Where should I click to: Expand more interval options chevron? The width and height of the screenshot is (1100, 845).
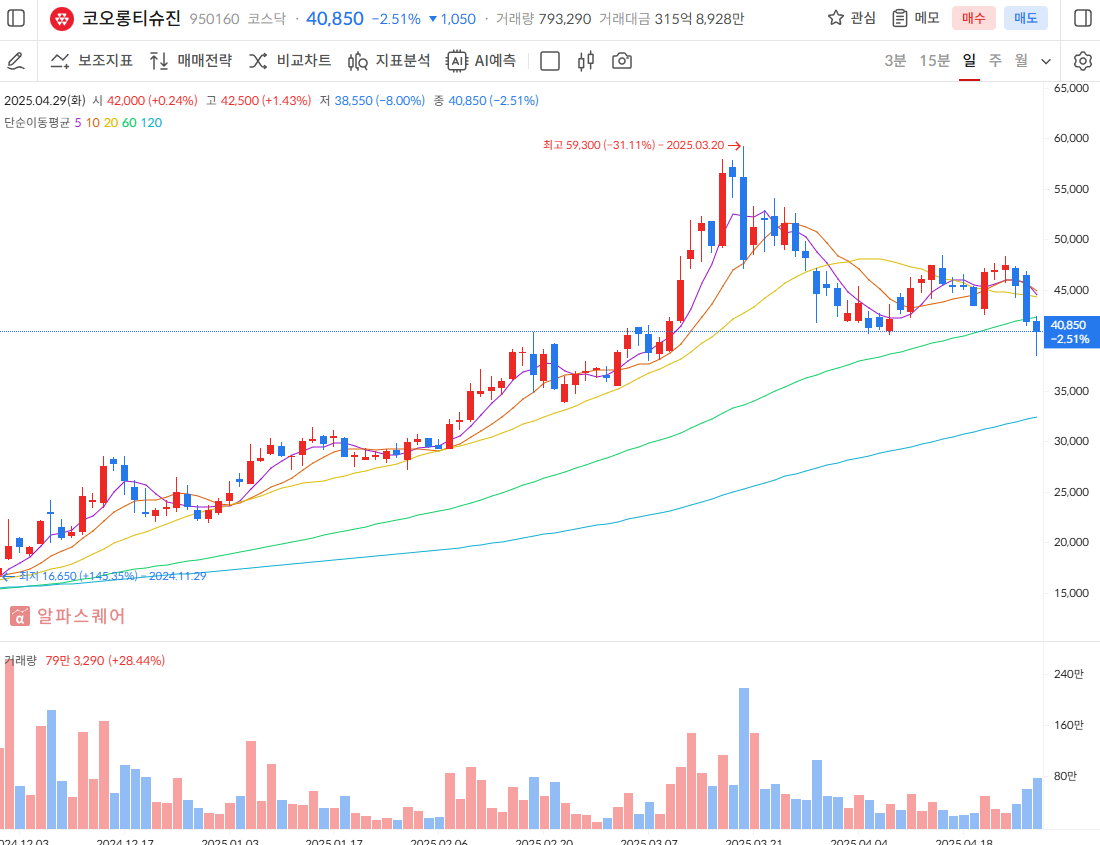tap(1045, 62)
